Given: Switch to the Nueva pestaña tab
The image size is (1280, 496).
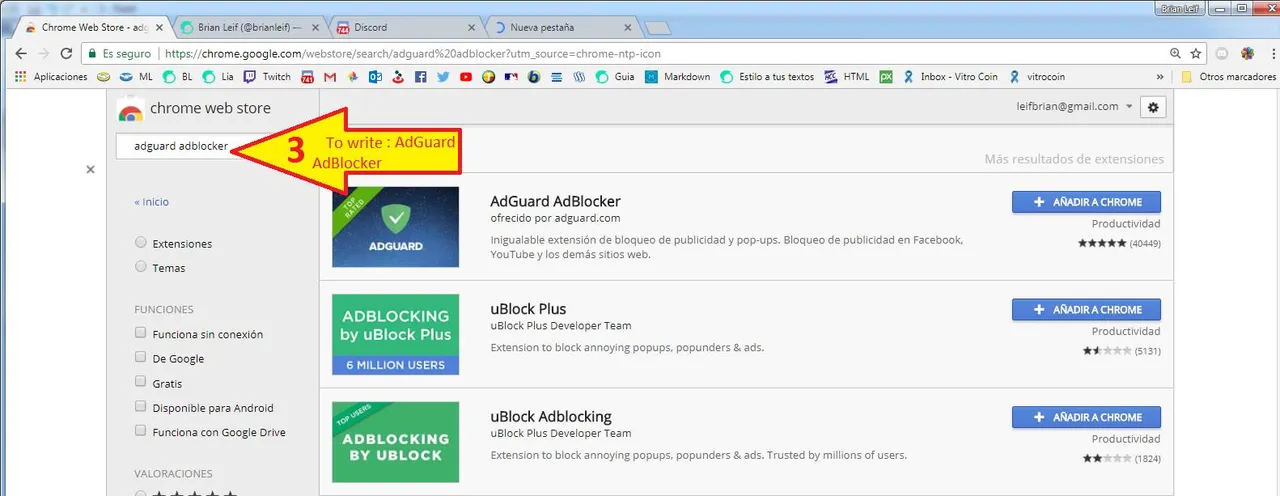Looking at the screenshot, I should point(562,27).
